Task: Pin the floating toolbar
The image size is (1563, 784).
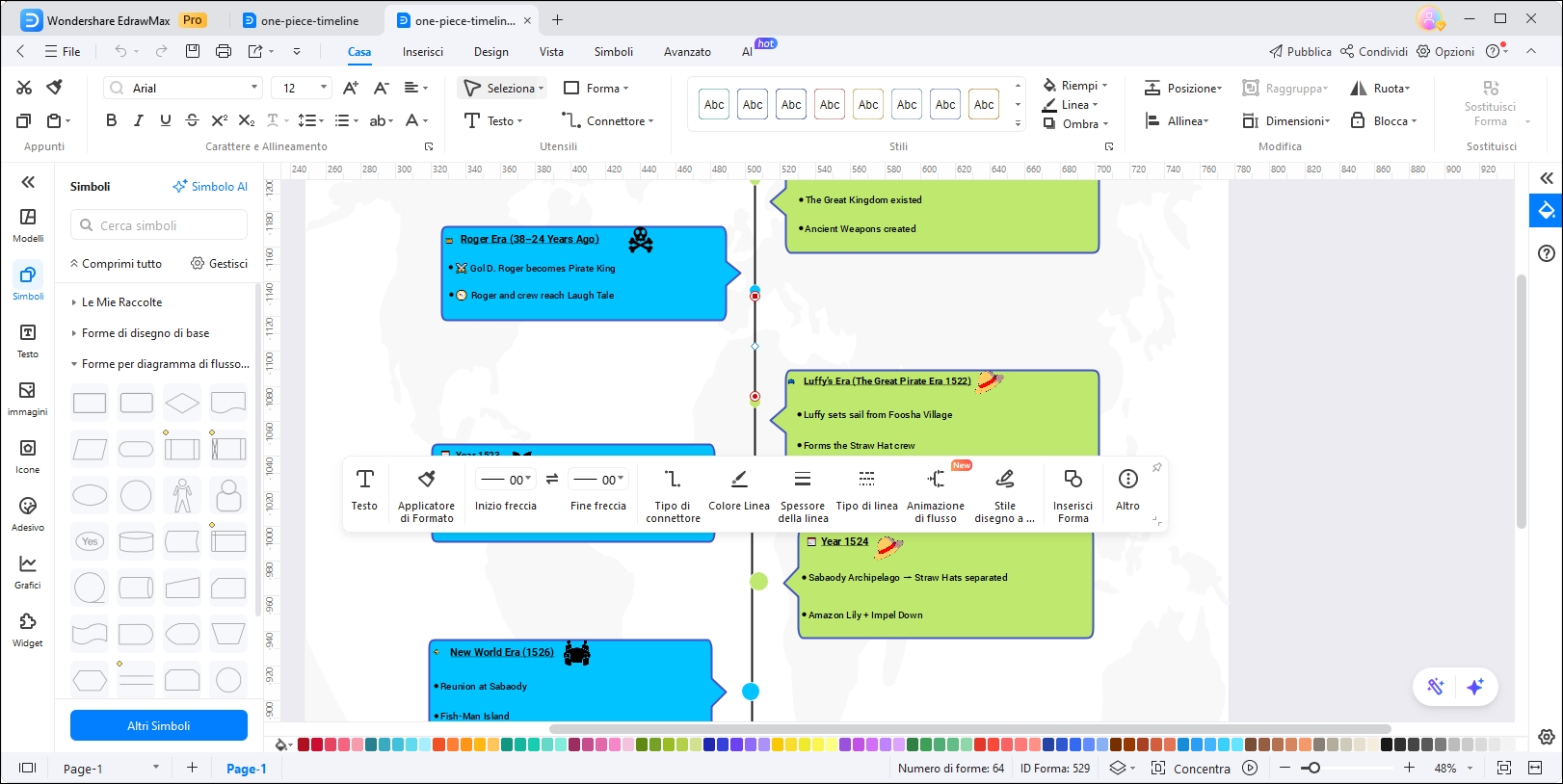Action: [1156, 467]
